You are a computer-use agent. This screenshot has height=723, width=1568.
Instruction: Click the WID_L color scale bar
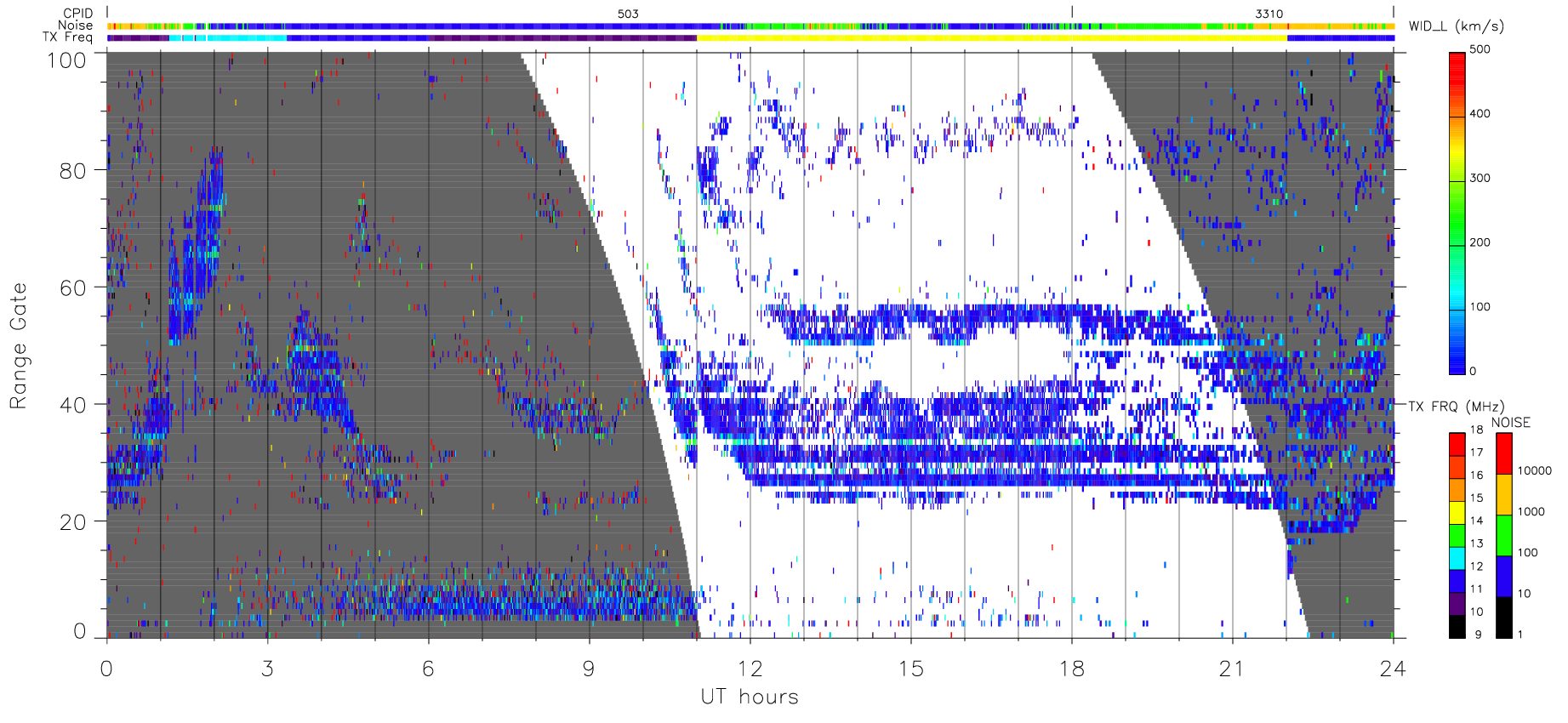tap(1457, 213)
